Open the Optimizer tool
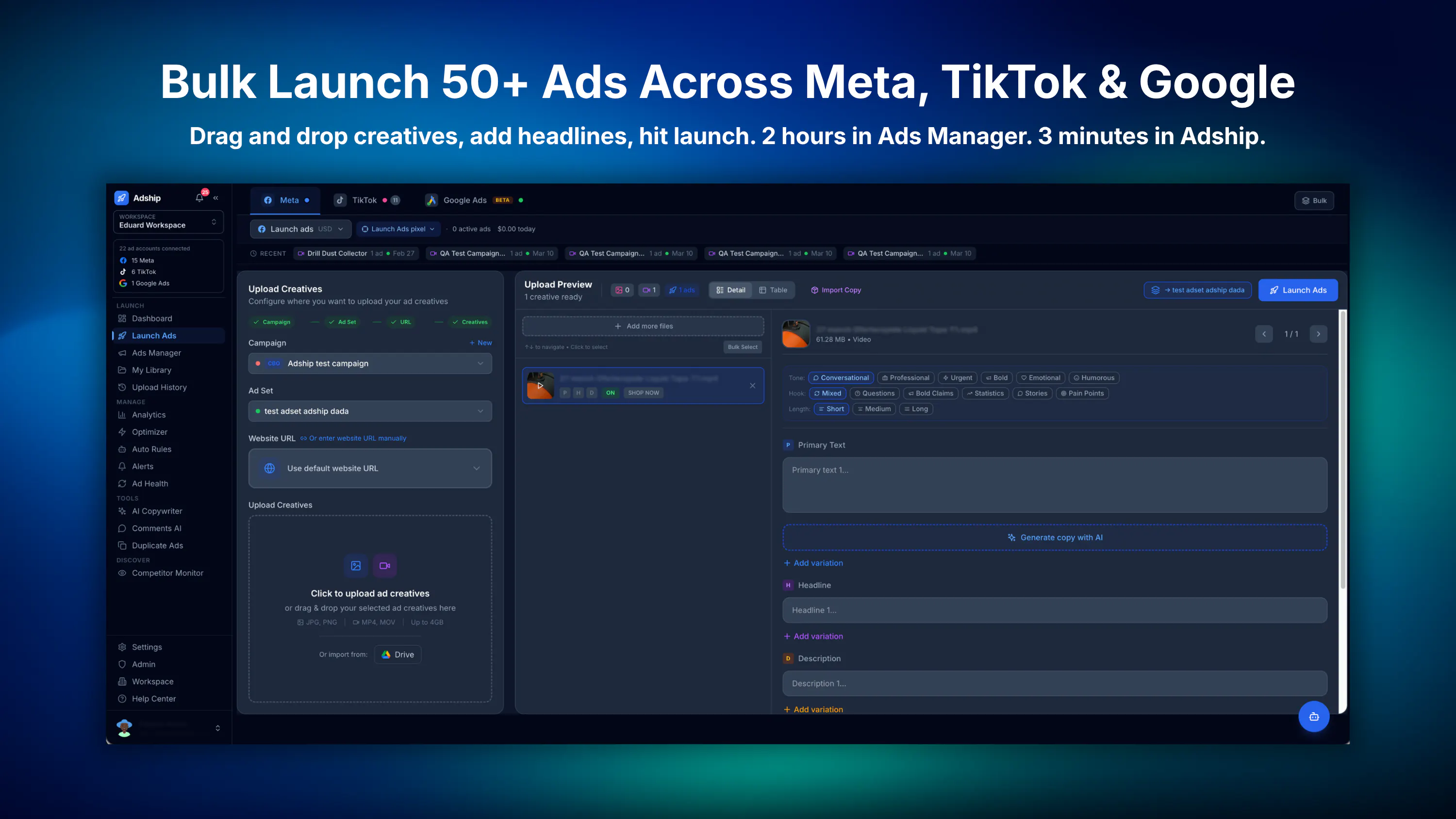The width and height of the screenshot is (1456, 819). pyautogui.click(x=149, y=432)
